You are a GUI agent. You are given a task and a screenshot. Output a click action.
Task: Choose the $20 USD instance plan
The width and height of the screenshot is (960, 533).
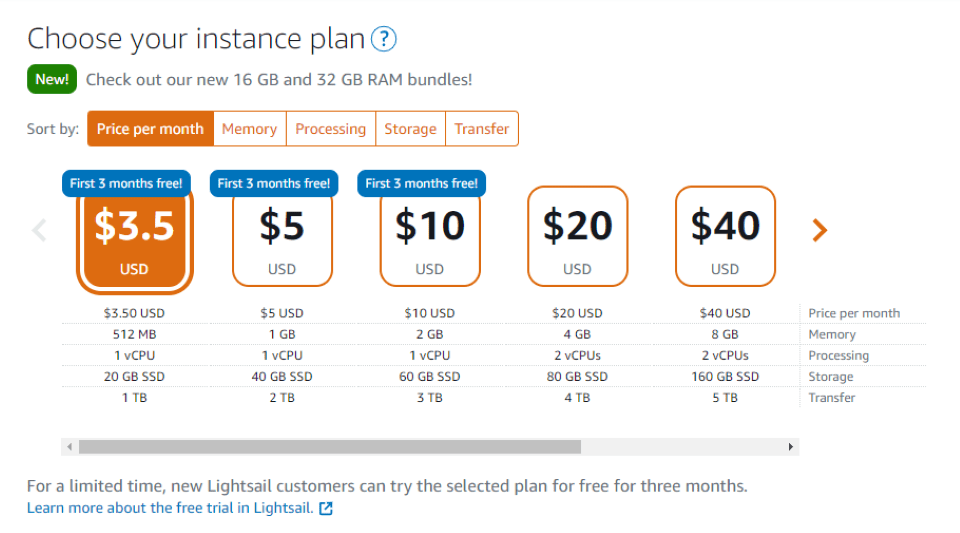coord(577,237)
